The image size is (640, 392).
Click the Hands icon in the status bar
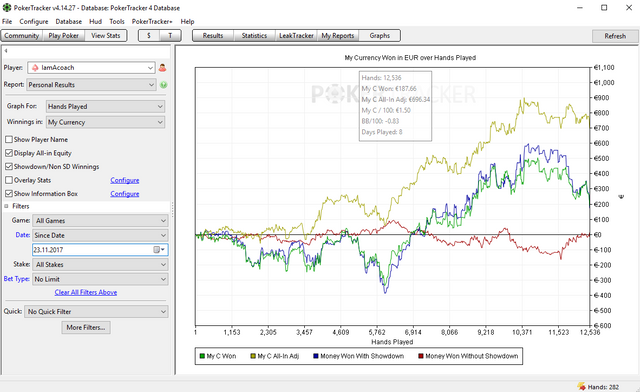[x=581, y=386]
